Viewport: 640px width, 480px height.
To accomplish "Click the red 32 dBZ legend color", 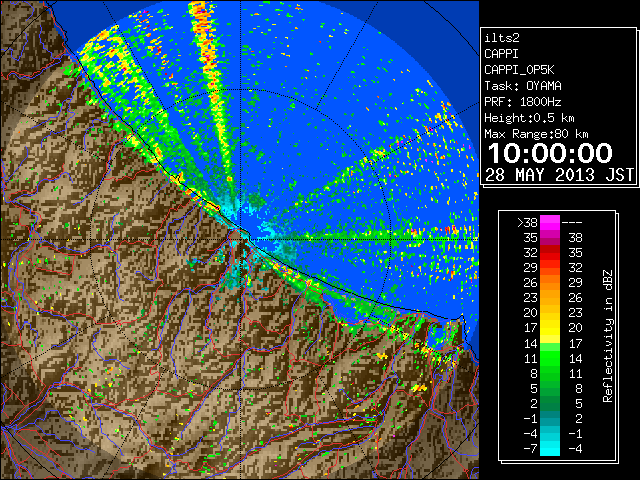I will tap(550, 253).
